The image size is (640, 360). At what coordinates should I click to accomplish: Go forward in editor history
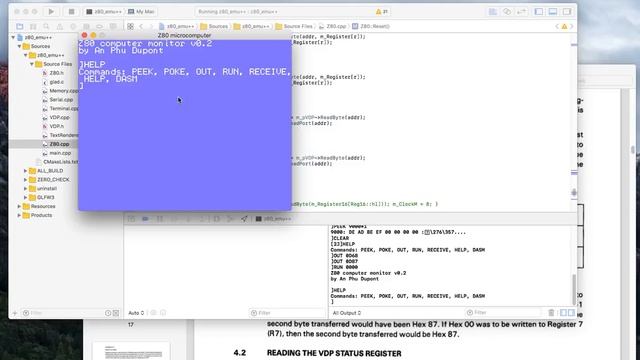click(x=151, y=26)
